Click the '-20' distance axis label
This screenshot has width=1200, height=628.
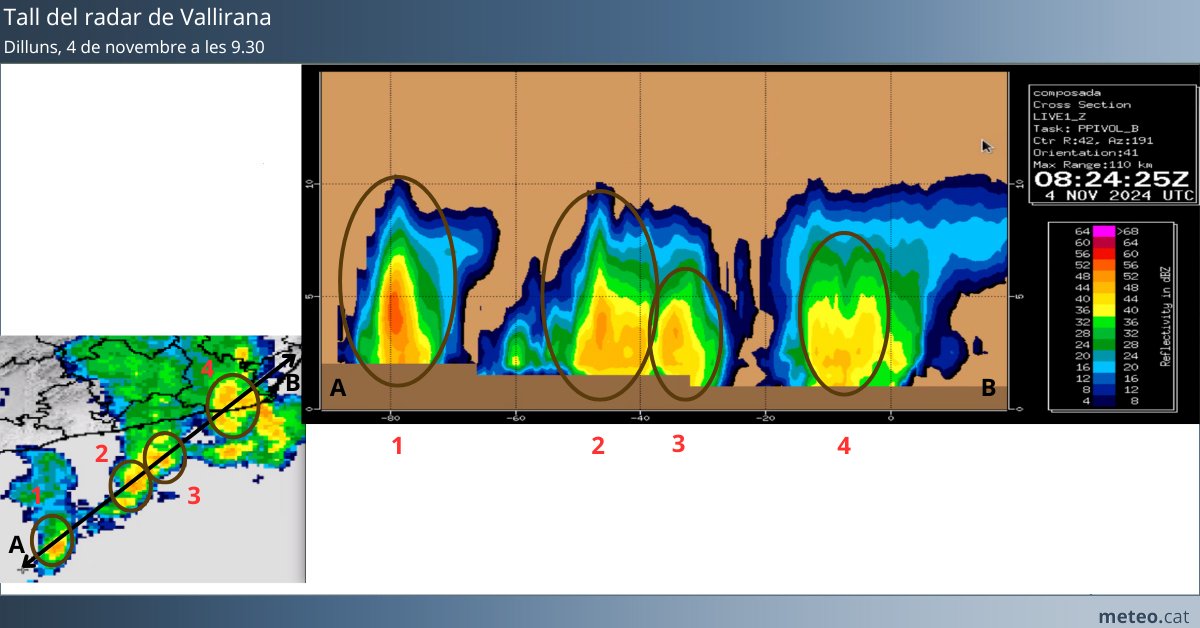point(765,417)
